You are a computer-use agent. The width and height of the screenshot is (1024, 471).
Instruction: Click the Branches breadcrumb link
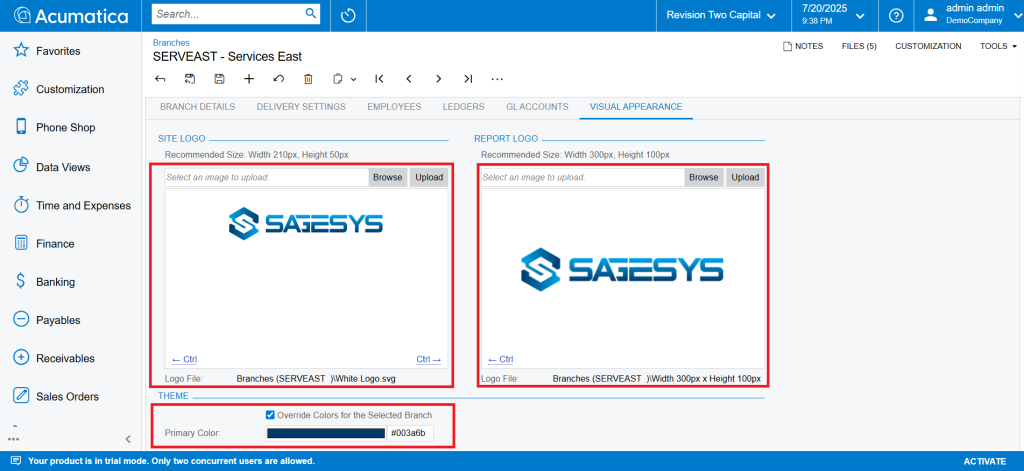[x=171, y=43]
